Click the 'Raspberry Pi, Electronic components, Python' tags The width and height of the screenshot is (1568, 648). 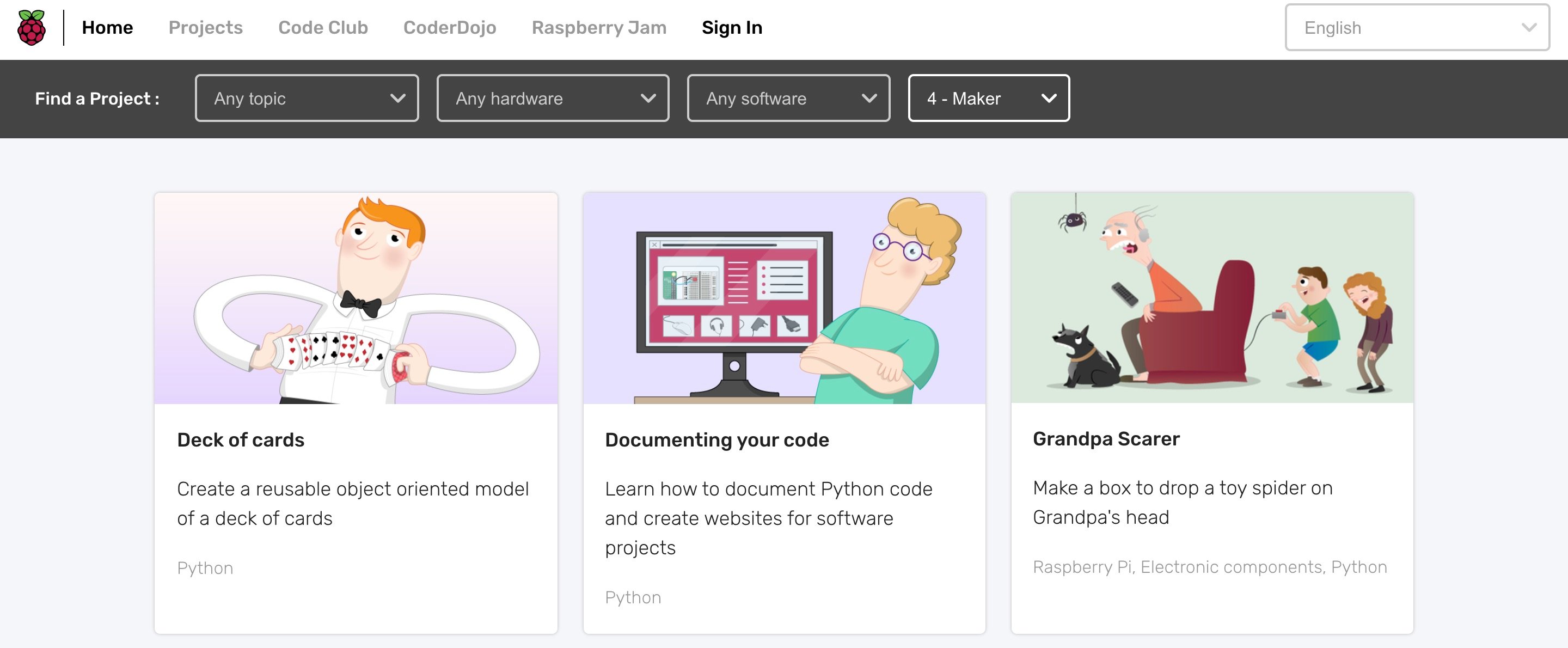click(1209, 566)
